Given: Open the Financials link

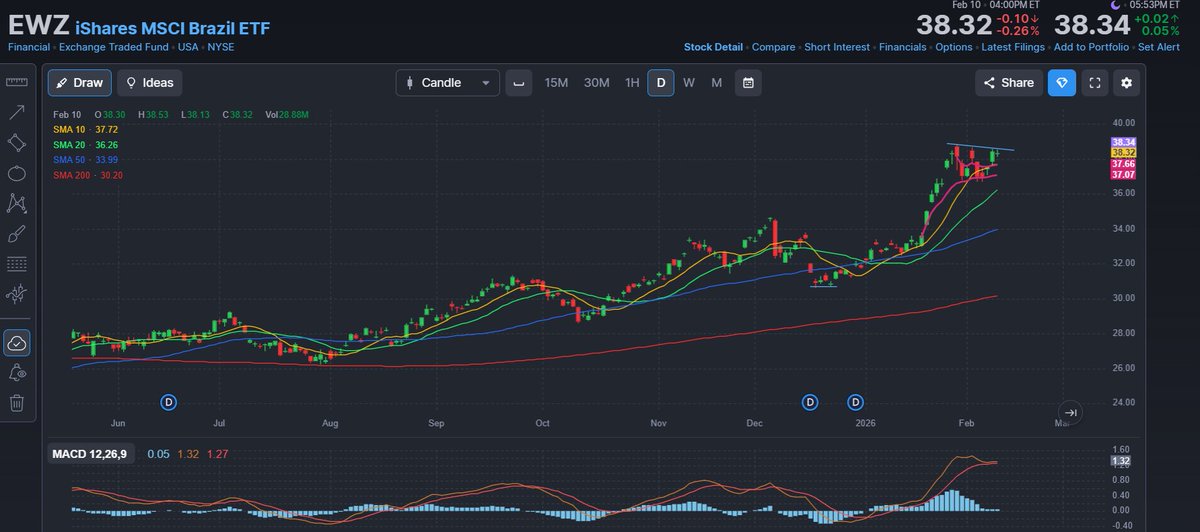Looking at the screenshot, I should tap(903, 47).
